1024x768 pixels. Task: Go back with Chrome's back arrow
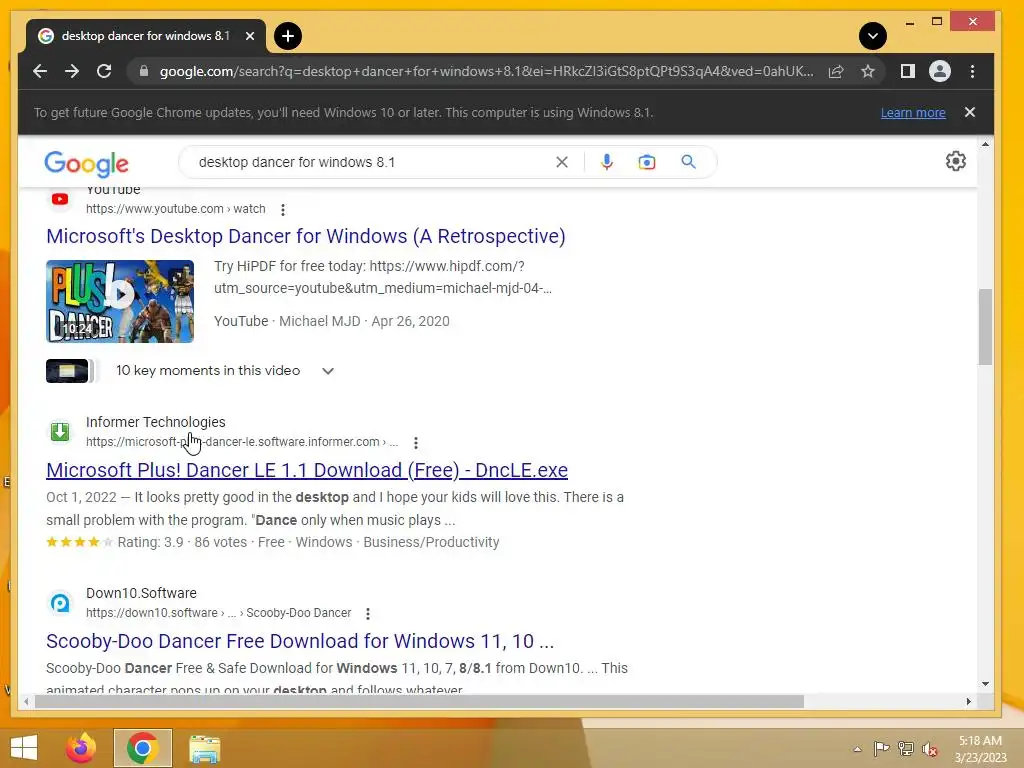pyautogui.click(x=40, y=71)
